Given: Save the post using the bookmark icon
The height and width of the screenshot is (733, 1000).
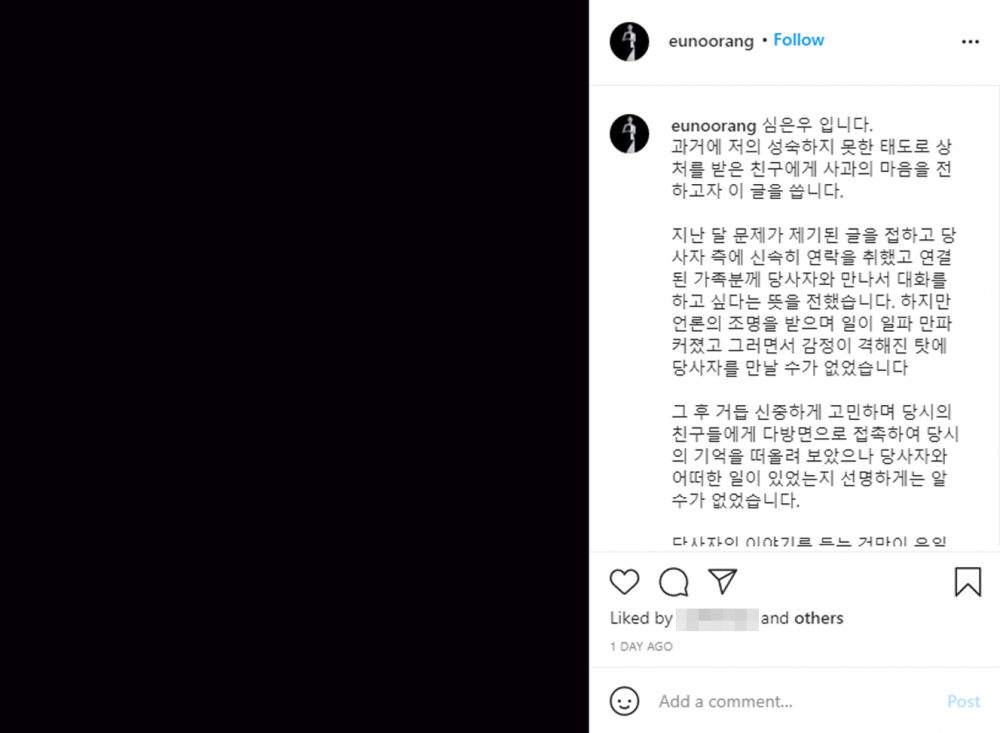Looking at the screenshot, I should pyautogui.click(x=967, y=582).
